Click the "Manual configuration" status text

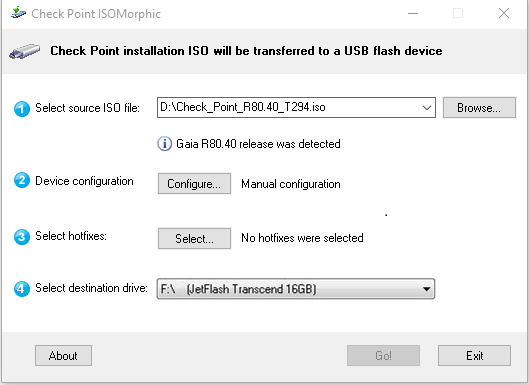[x=291, y=184]
